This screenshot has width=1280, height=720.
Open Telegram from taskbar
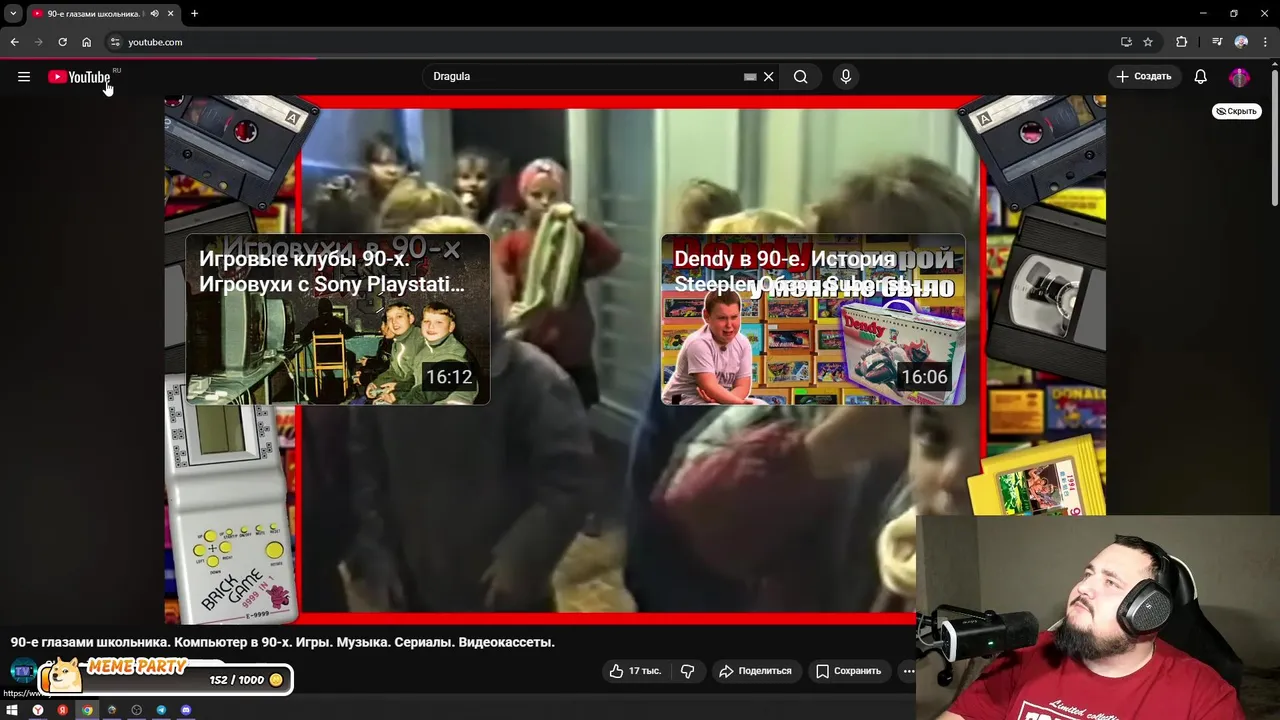[161, 710]
